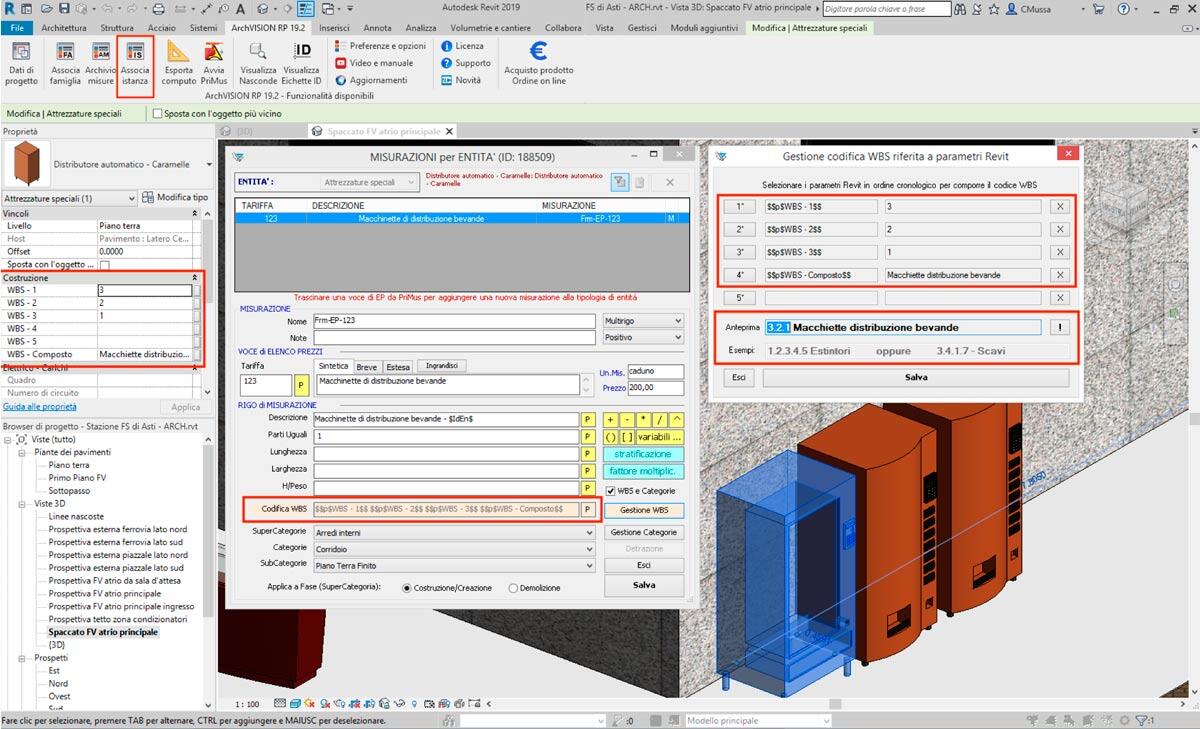Click the Gestione Categorie button

point(645,533)
